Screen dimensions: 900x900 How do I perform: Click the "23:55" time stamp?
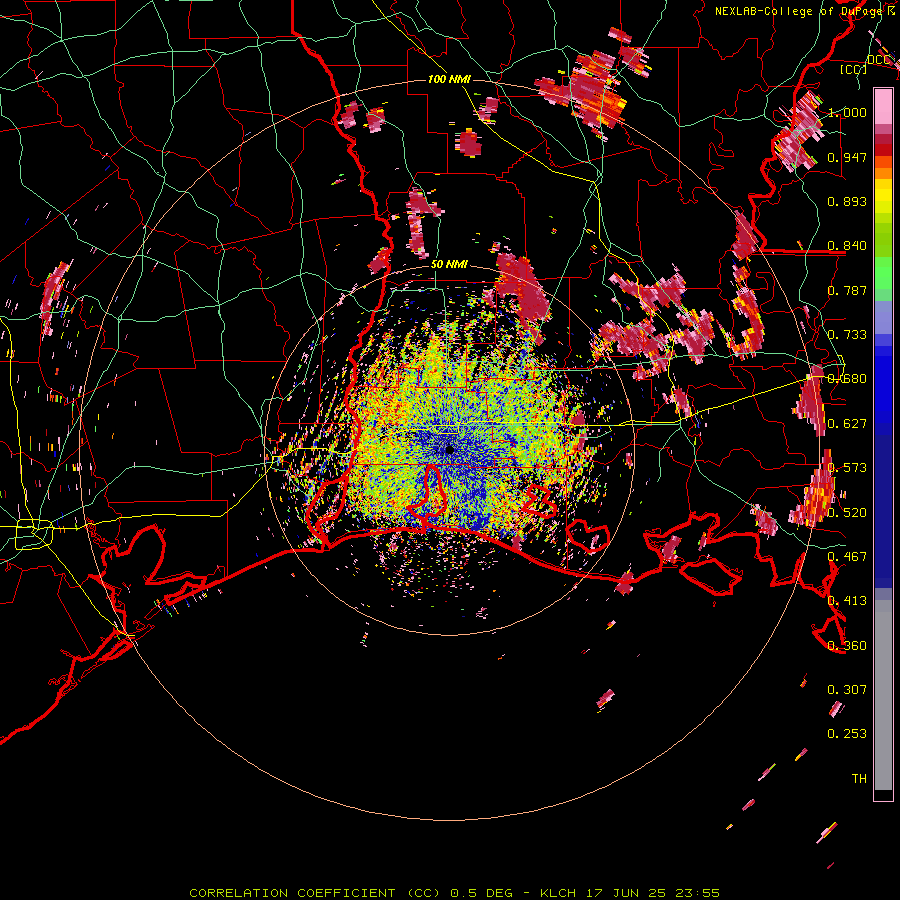(x=697, y=893)
